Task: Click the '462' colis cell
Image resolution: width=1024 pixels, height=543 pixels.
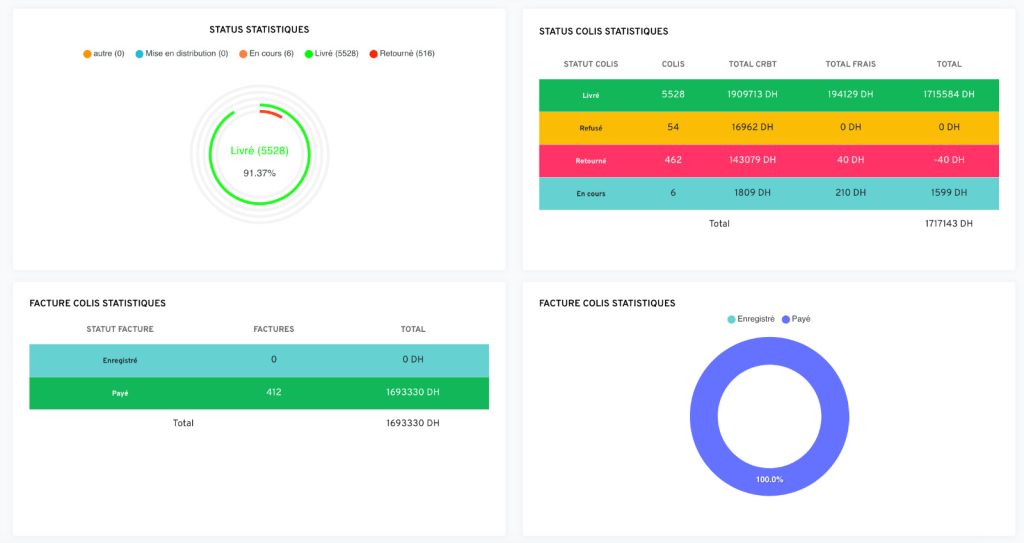Action: click(x=673, y=159)
